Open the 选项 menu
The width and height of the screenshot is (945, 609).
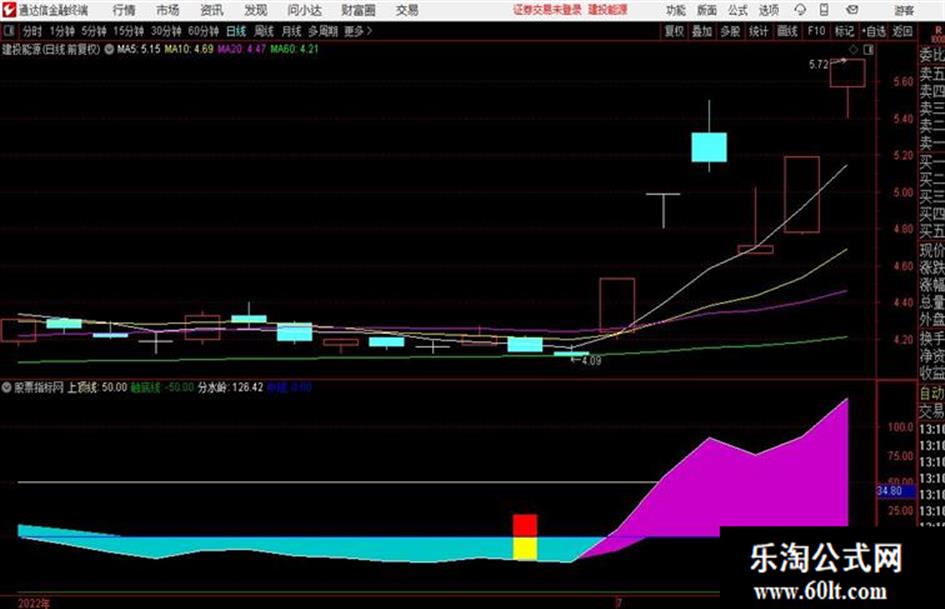click(x=768, y=10)
